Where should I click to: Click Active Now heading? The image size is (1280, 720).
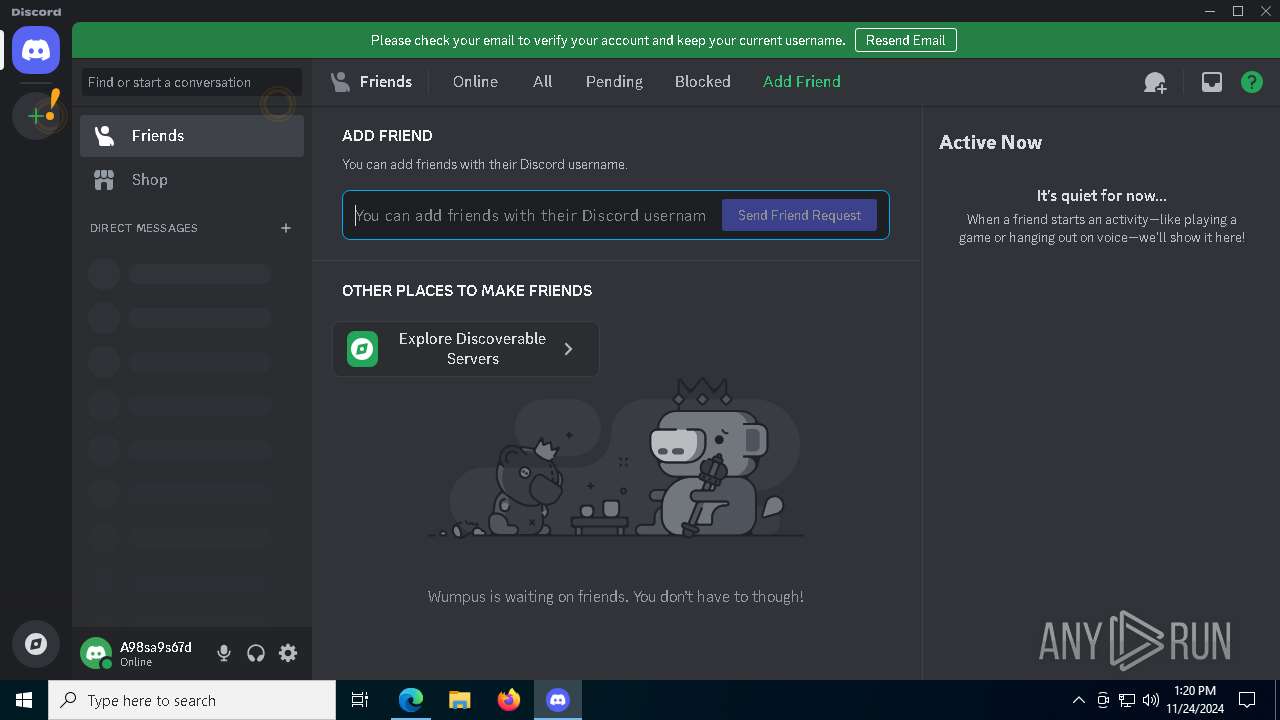(x=990, y=142)
